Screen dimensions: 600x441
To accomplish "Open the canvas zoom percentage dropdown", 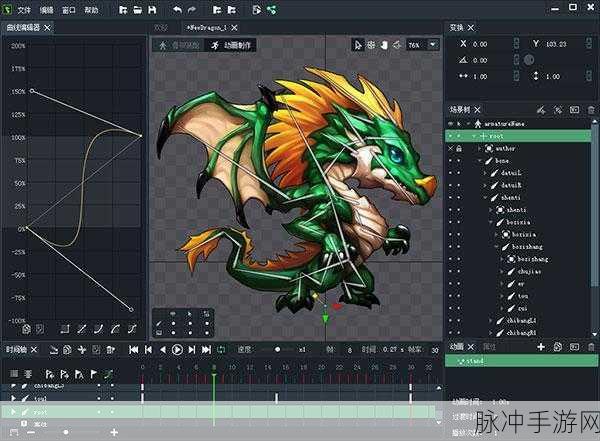I will (x=433, y=45).
